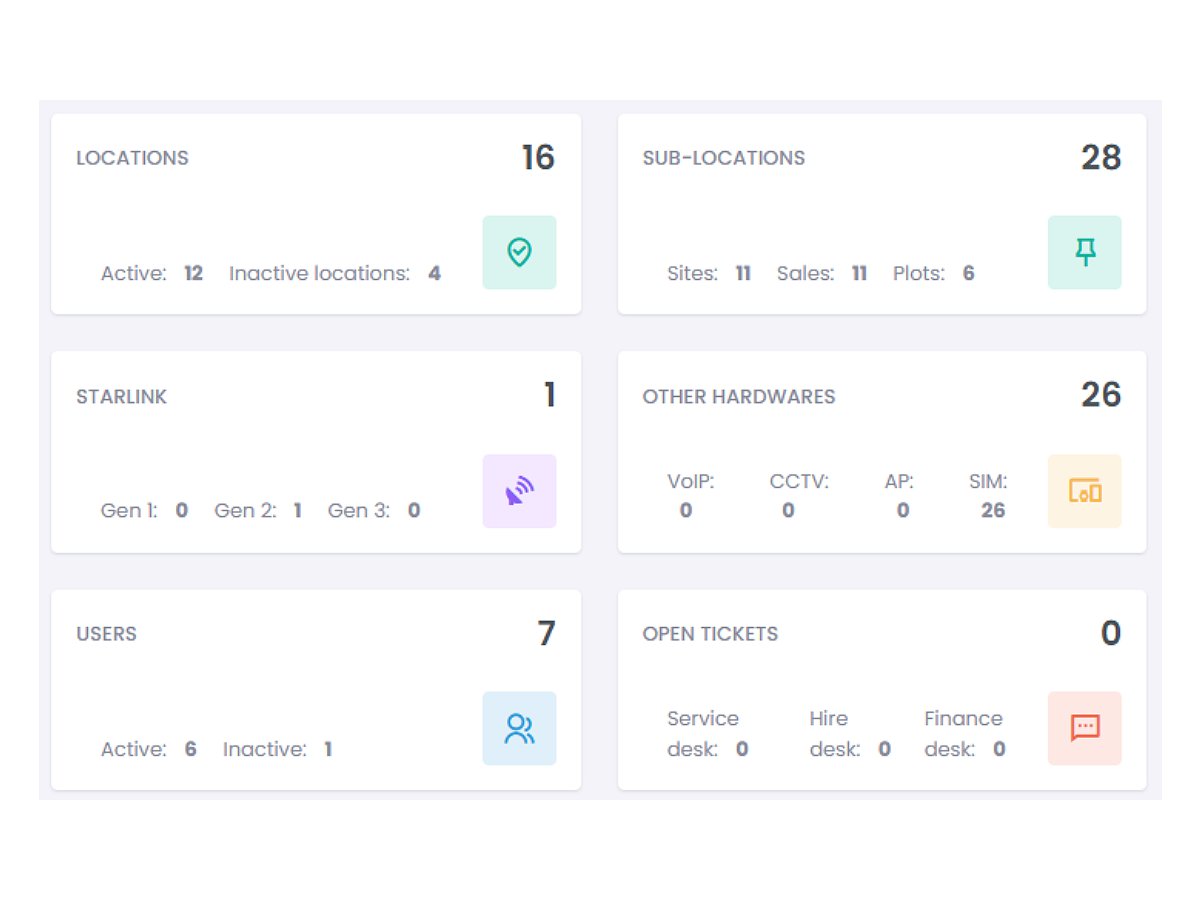Click the Active users count label
1200x900 pixels.
(x=134, y=749)
